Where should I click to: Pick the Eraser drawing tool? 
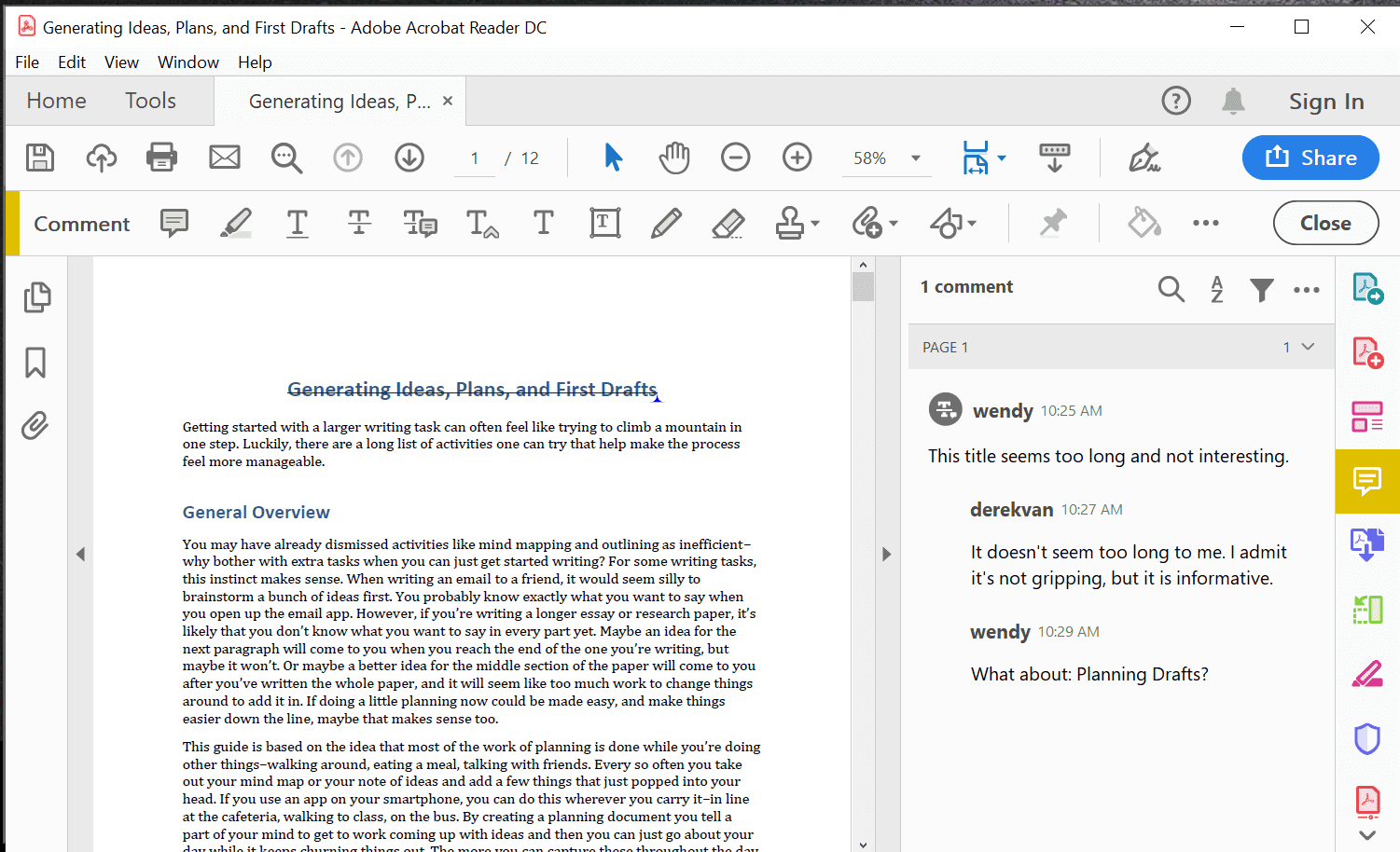[728, 223]
